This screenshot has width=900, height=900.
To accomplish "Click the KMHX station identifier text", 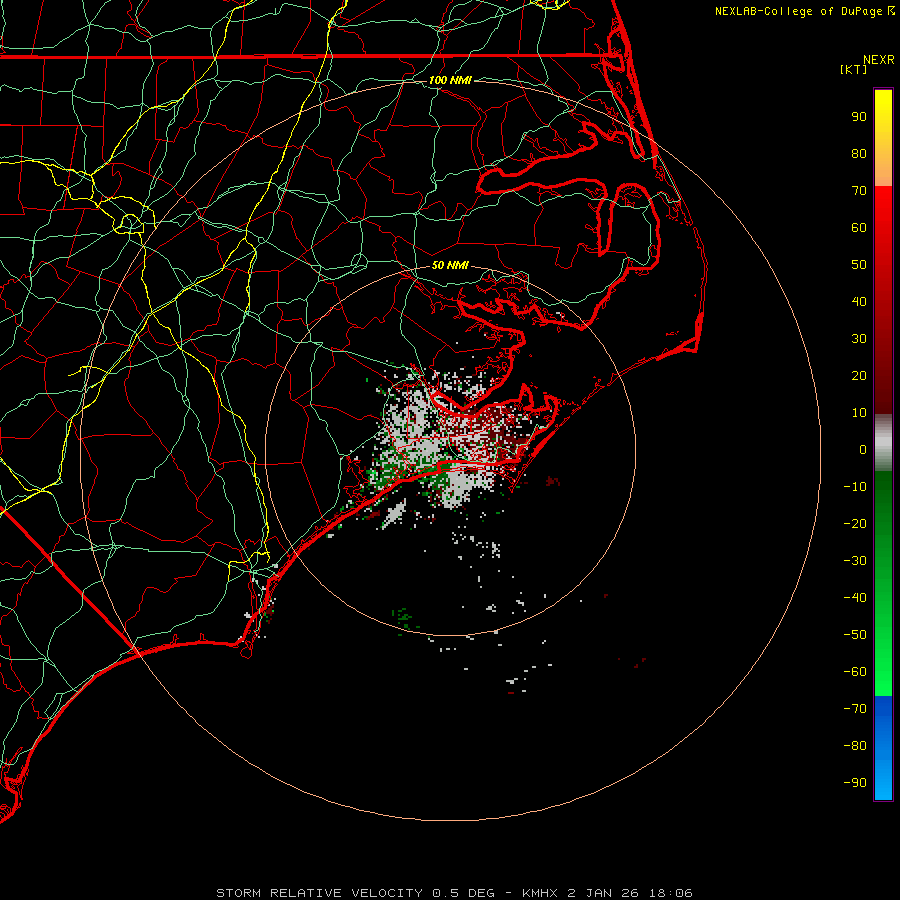I will click(x=540, y=893).
